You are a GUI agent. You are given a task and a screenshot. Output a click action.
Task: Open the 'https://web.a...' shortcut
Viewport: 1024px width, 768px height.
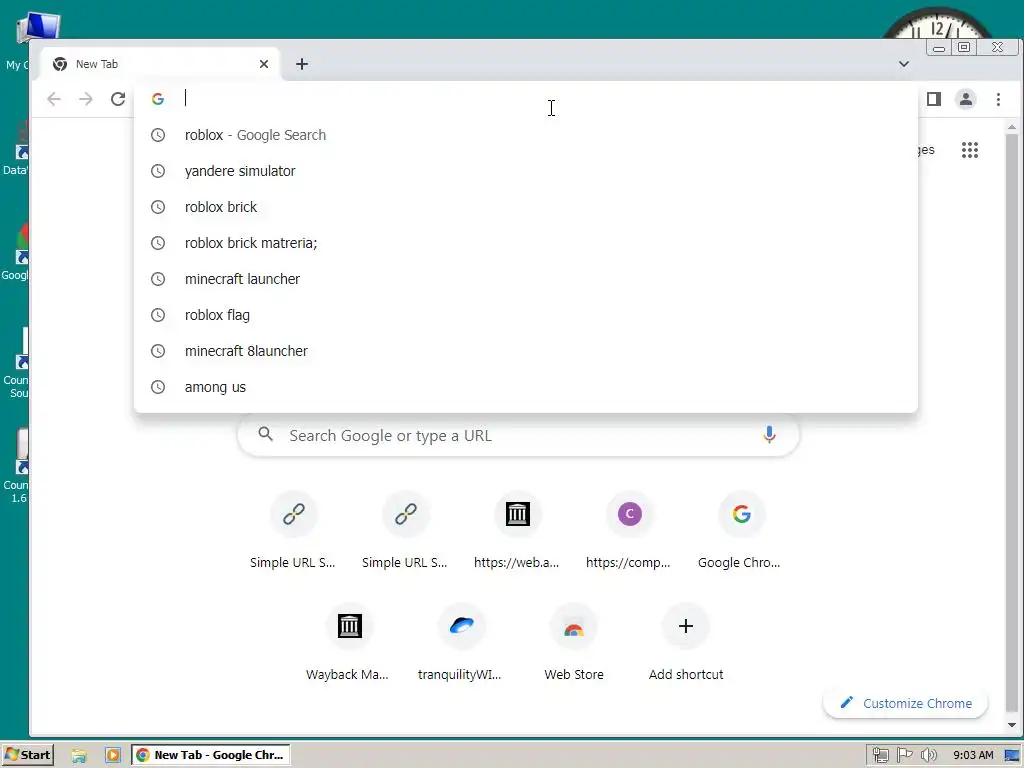coord(517,532)
